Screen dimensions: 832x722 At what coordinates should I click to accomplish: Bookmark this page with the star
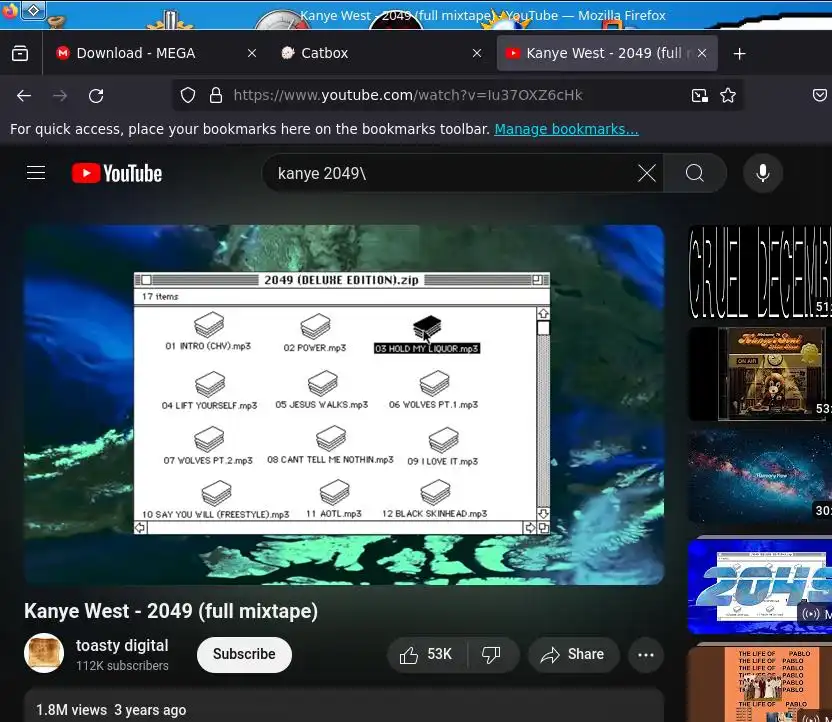[728, 95]
